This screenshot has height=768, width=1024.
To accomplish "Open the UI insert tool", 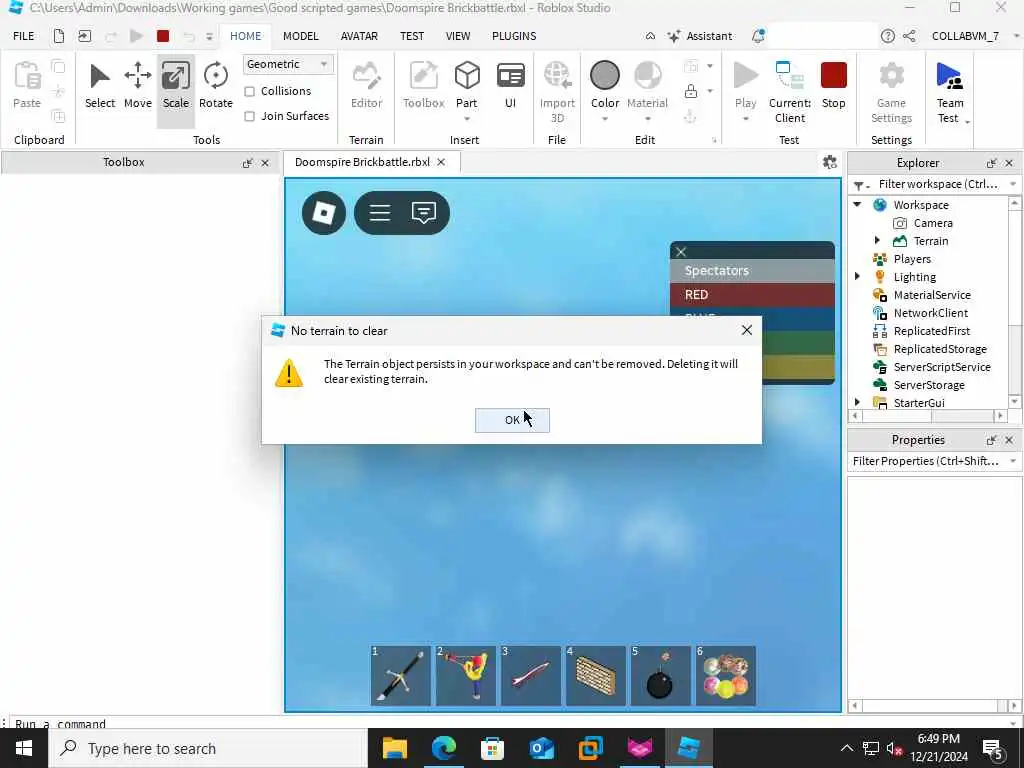I will coord(510,86).
